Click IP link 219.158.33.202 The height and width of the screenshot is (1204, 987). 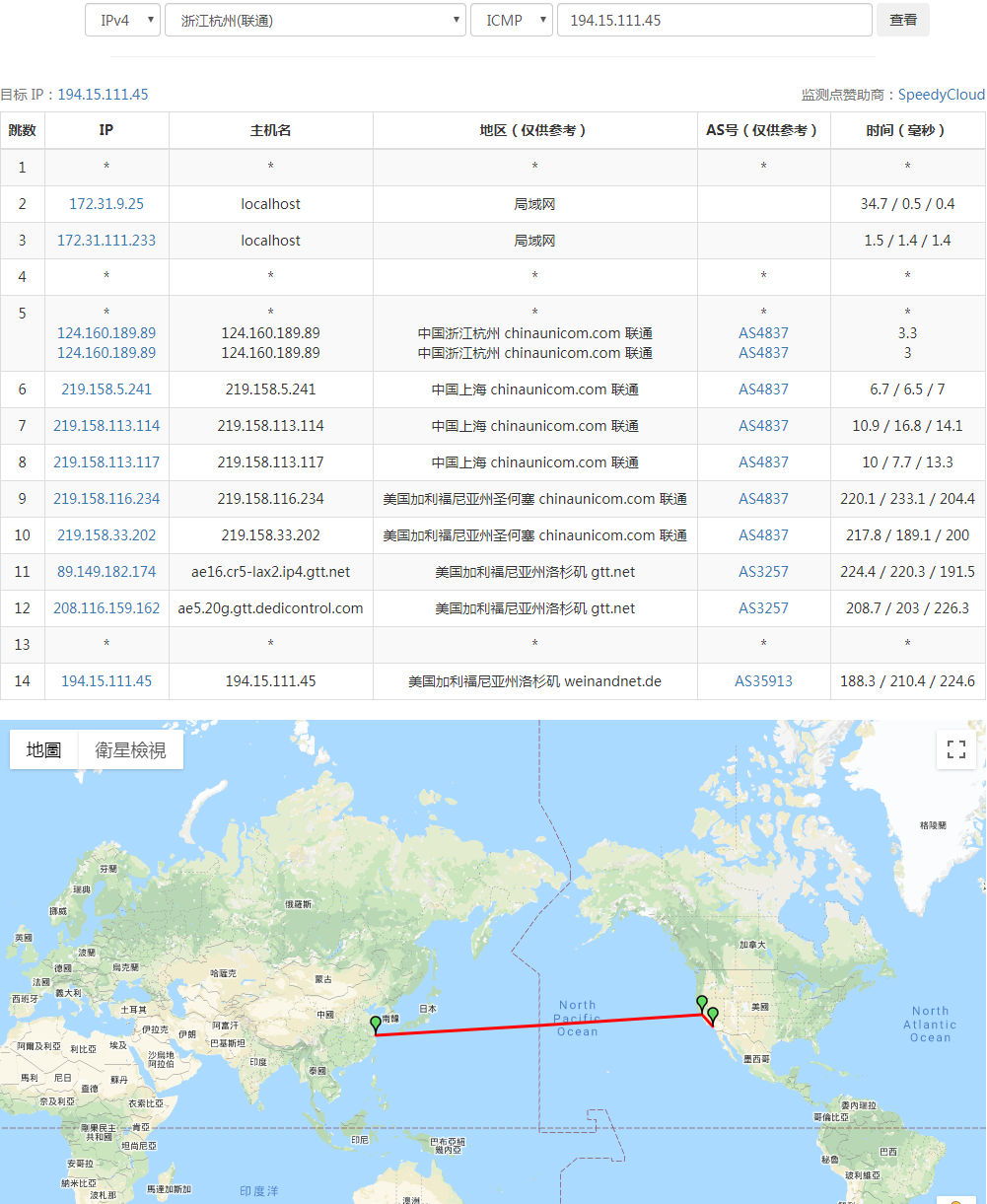tap(106, 535)
